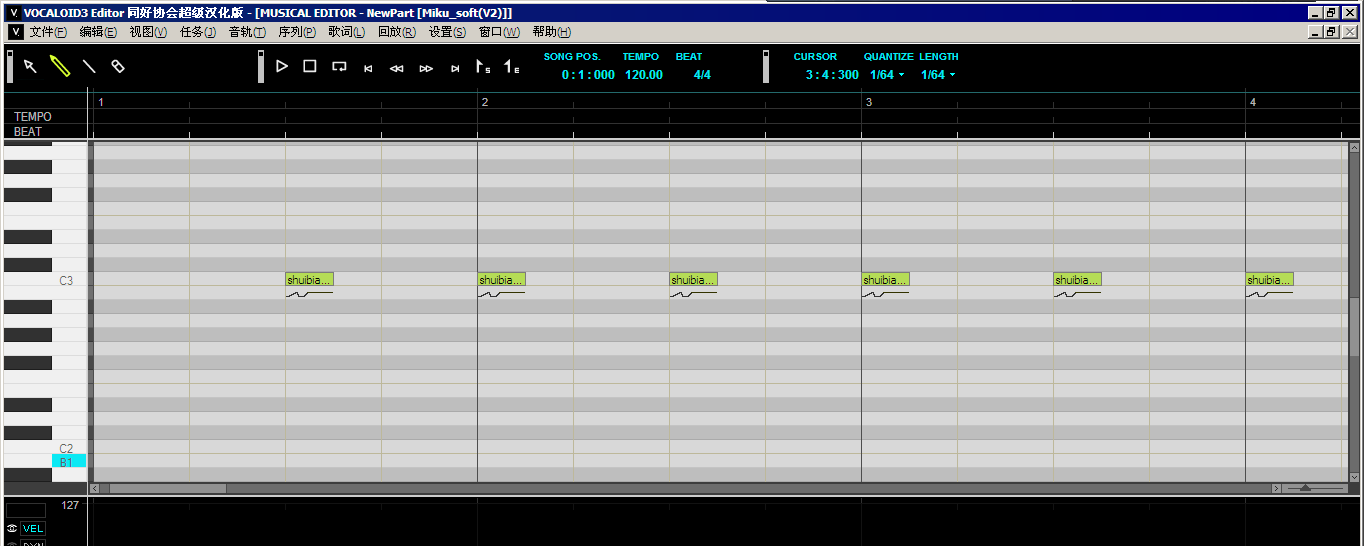Open the 歌词(L) menu
This screenshot has height=546, width=1364.
[346, 32]
